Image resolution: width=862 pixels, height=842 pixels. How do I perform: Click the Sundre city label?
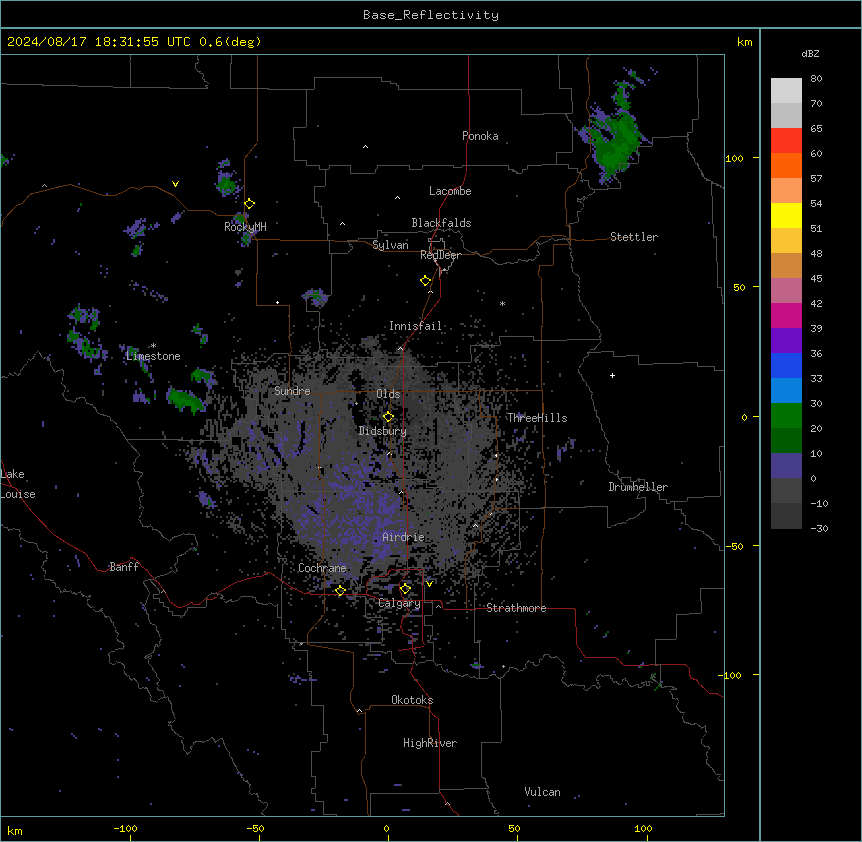pyautogui.click(x=292, y=391)
